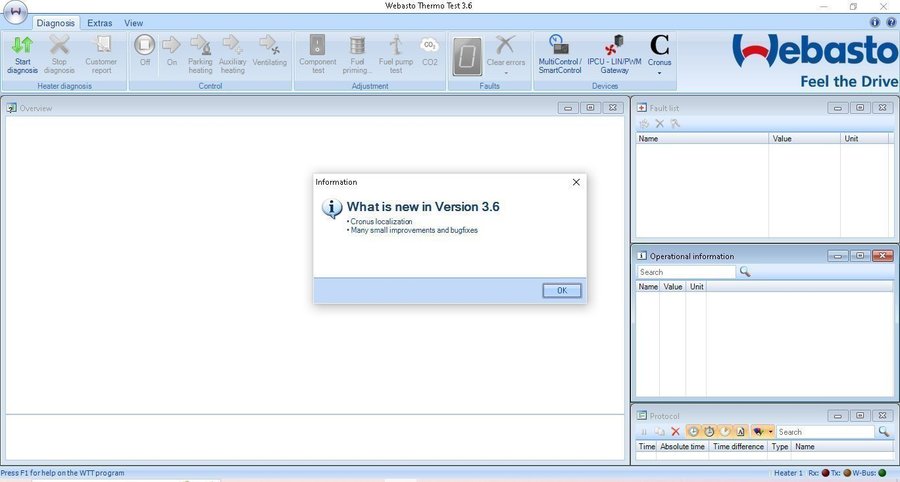Click the Protocol search magnifier icon
900x482 pixels.
(883, 432)
